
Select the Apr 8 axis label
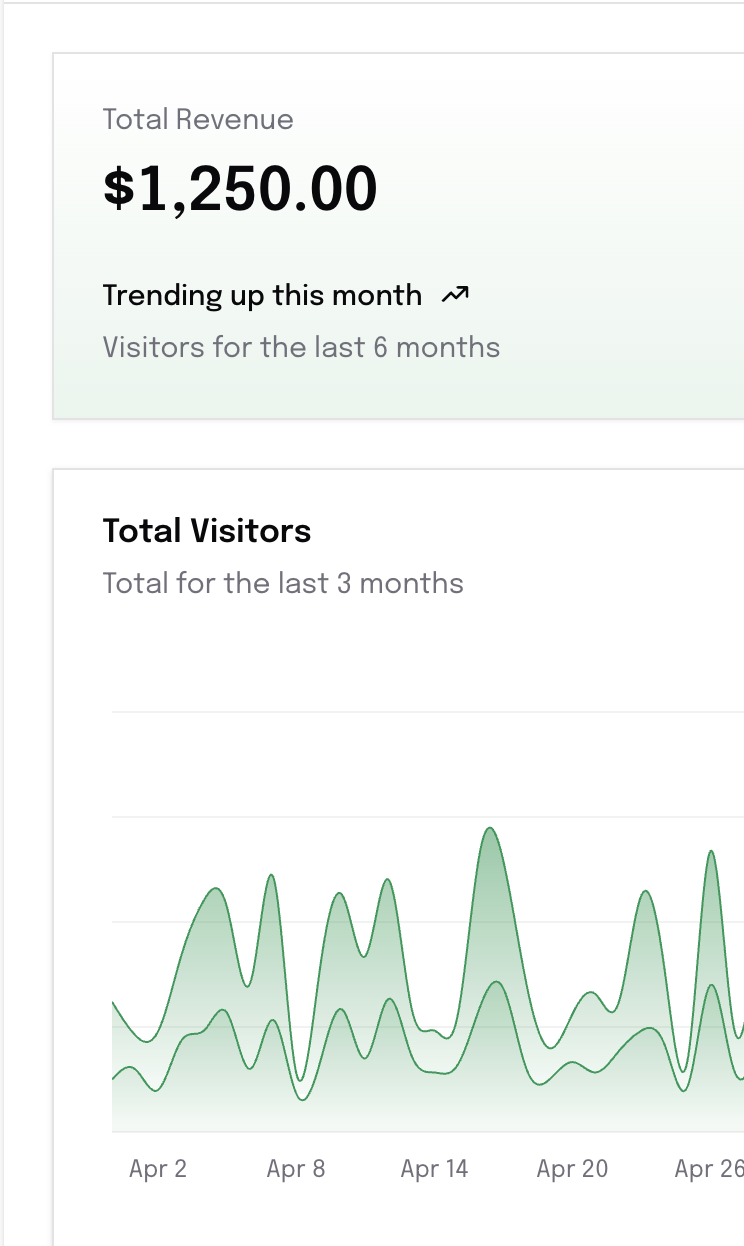296,1168
